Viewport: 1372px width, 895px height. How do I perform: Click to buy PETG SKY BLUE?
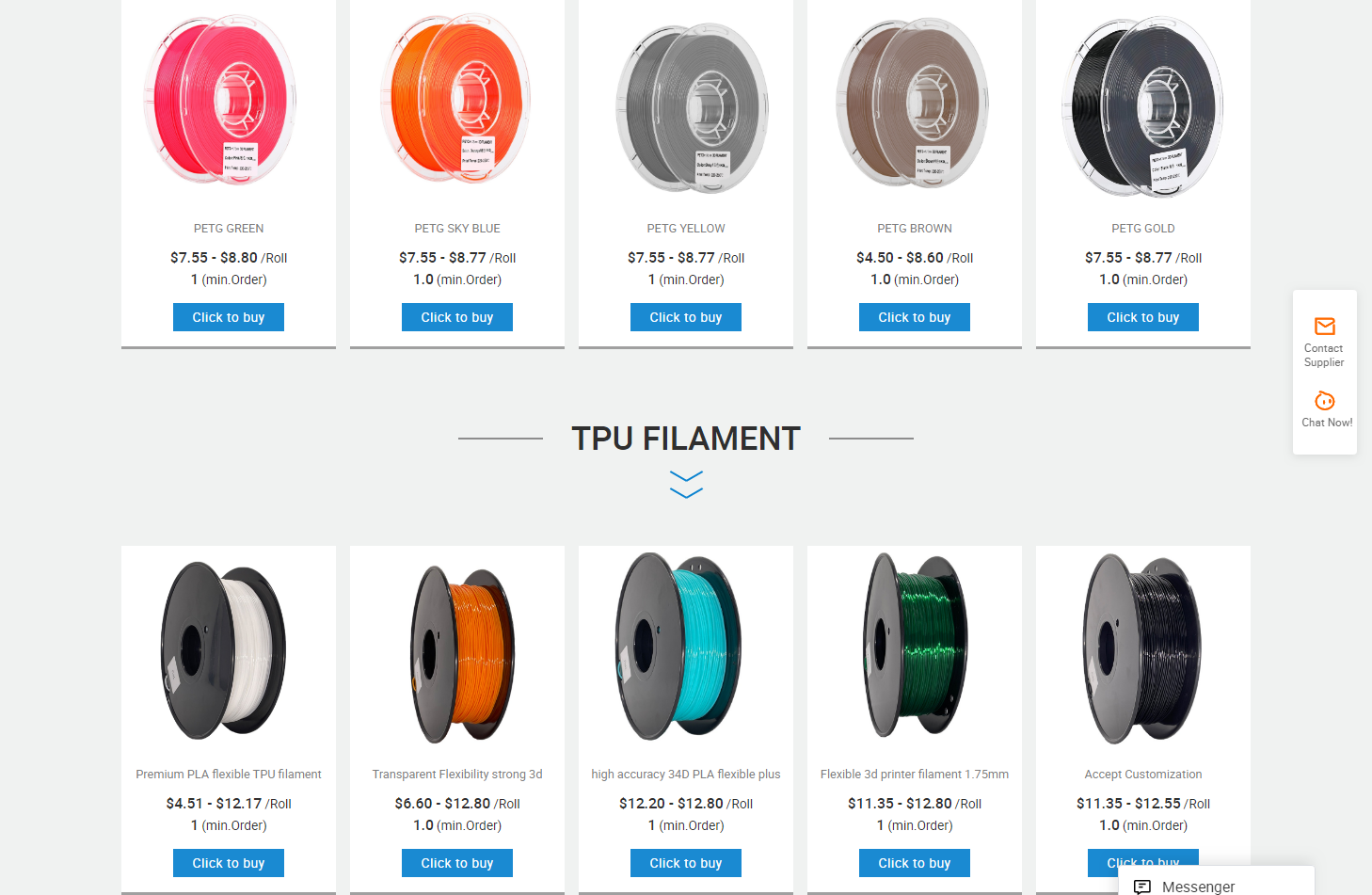click(457, 317)
